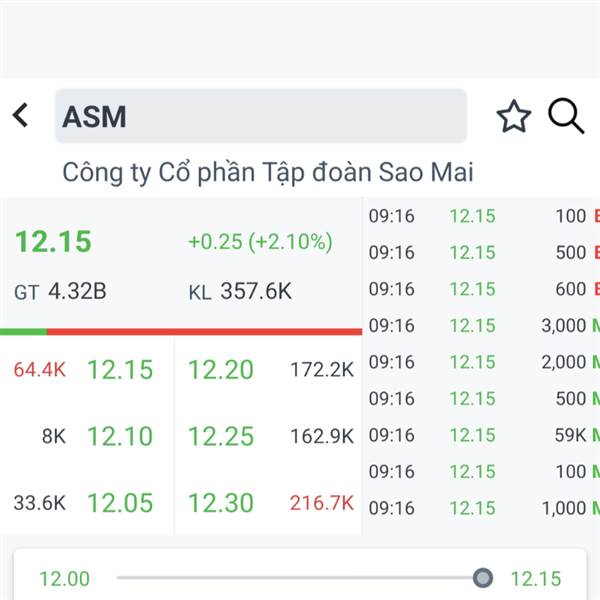The height and width of the screenshot is (600, 600).
Task: Tap the back arrow icon
Action: click(21, 116)
